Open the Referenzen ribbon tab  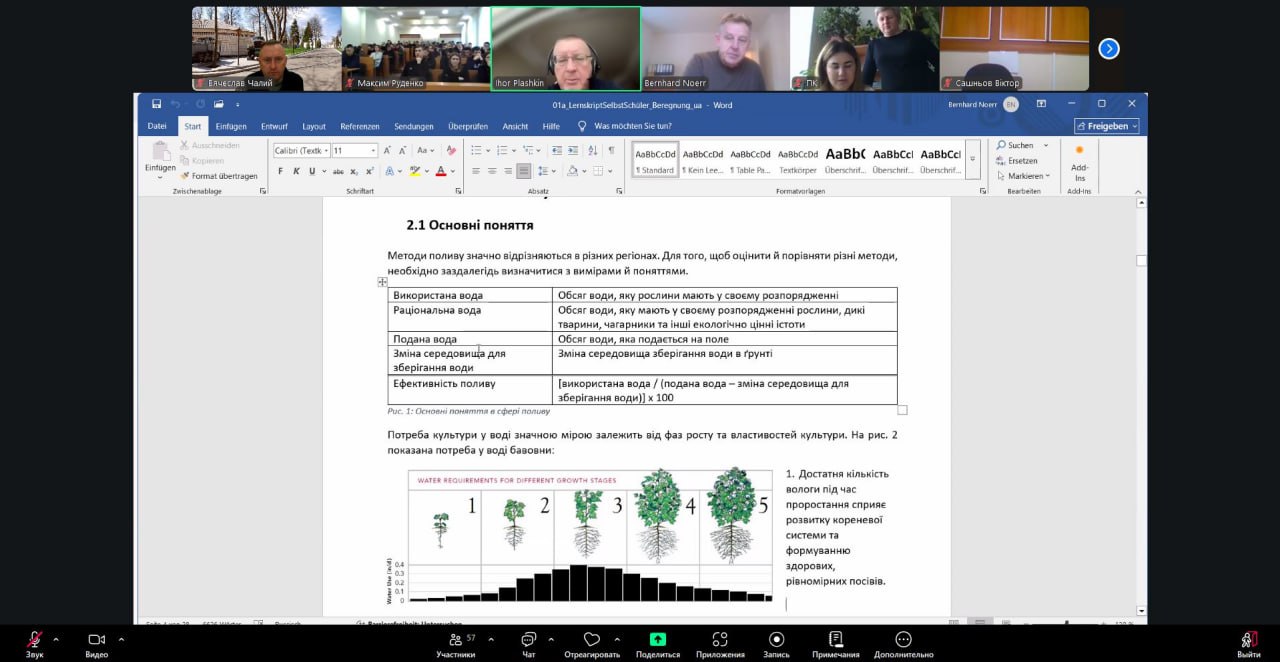(359, 127)
